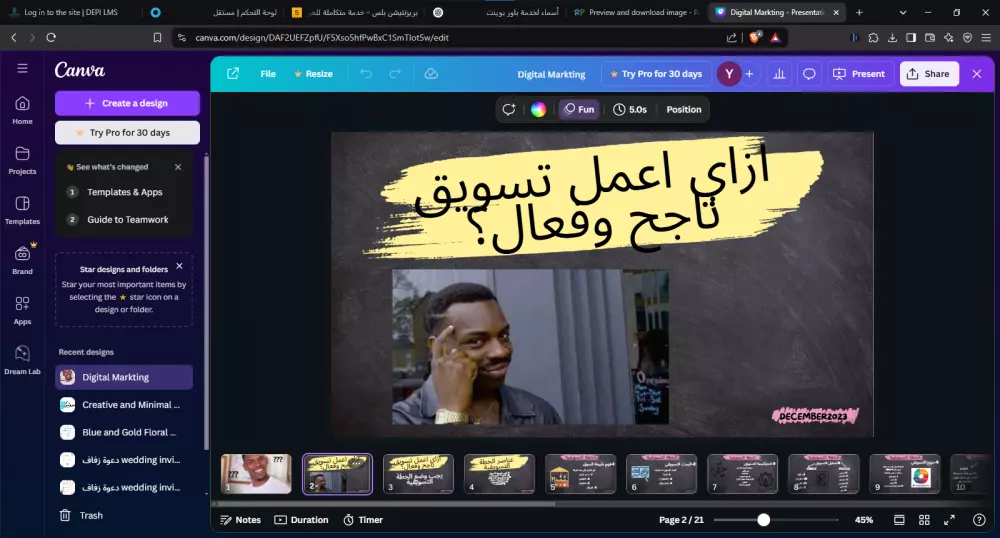Click Try Pro for 30 days in sidebar
This screenshot has width=1000, height=538.
127,133
